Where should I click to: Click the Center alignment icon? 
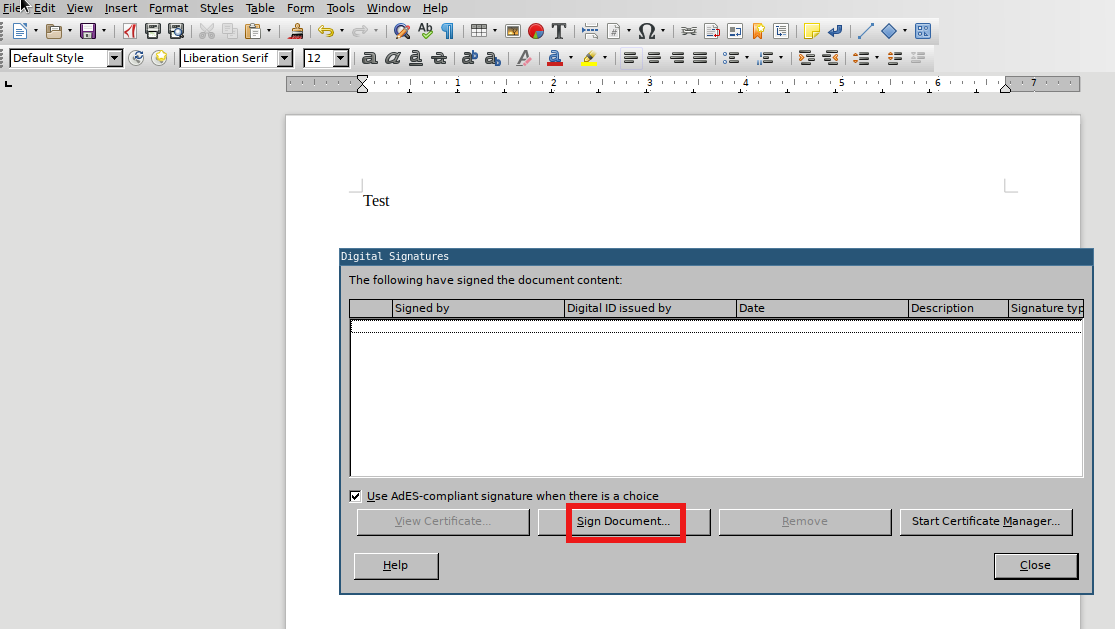654,58
